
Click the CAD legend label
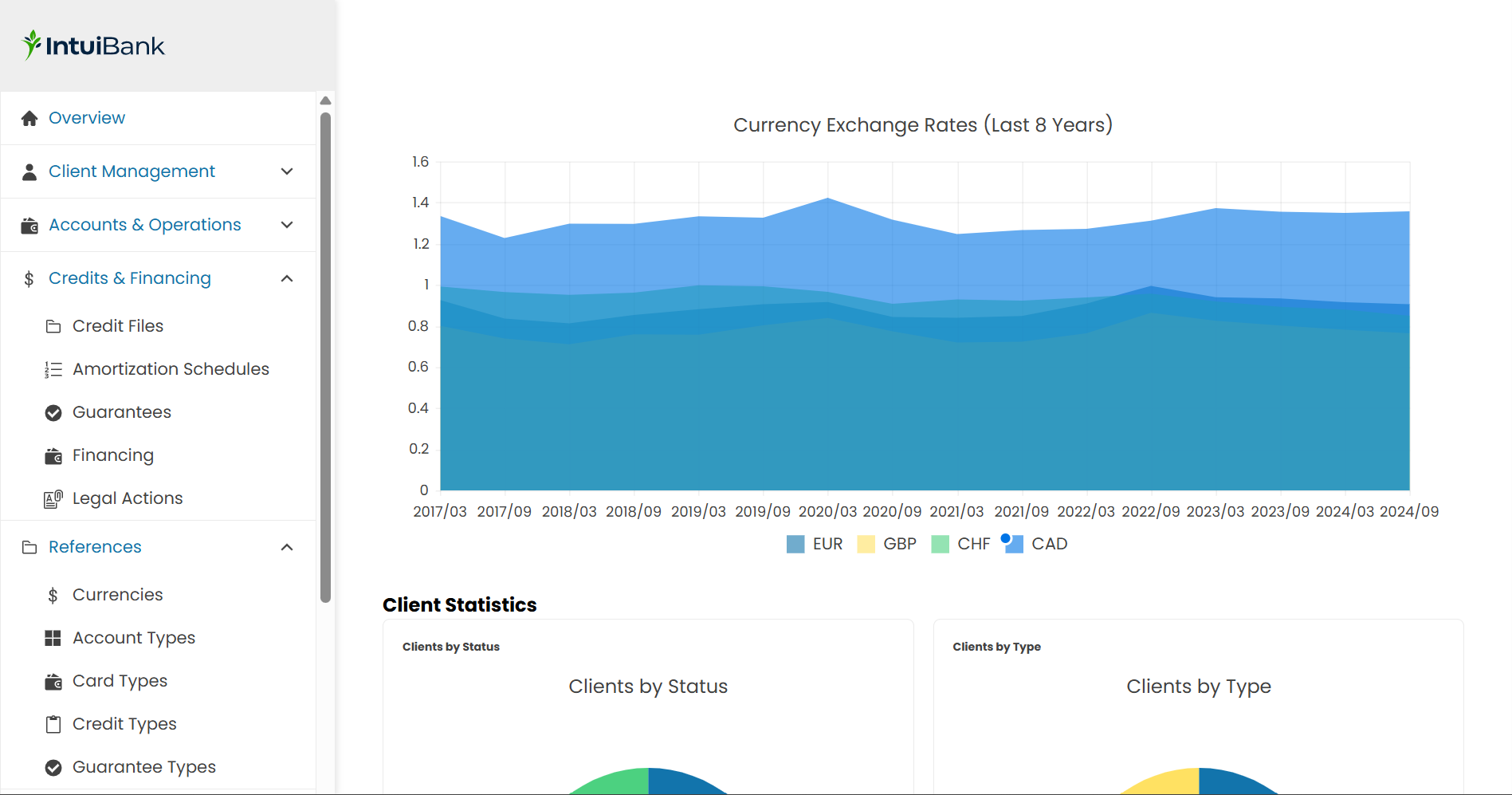click(1050, 544)
